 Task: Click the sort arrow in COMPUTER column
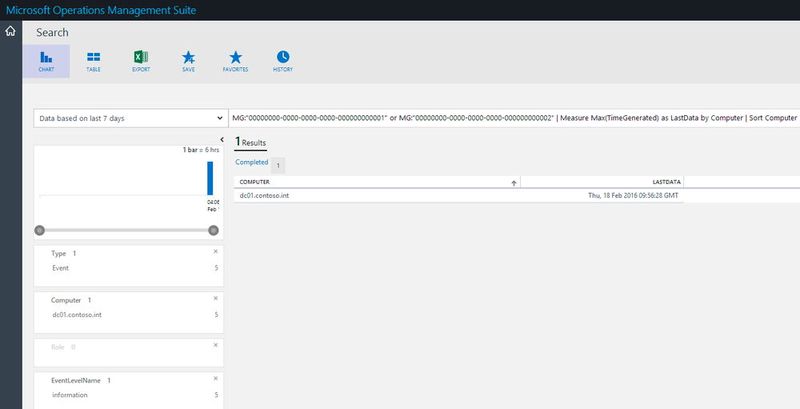click(x=514, y=183)
